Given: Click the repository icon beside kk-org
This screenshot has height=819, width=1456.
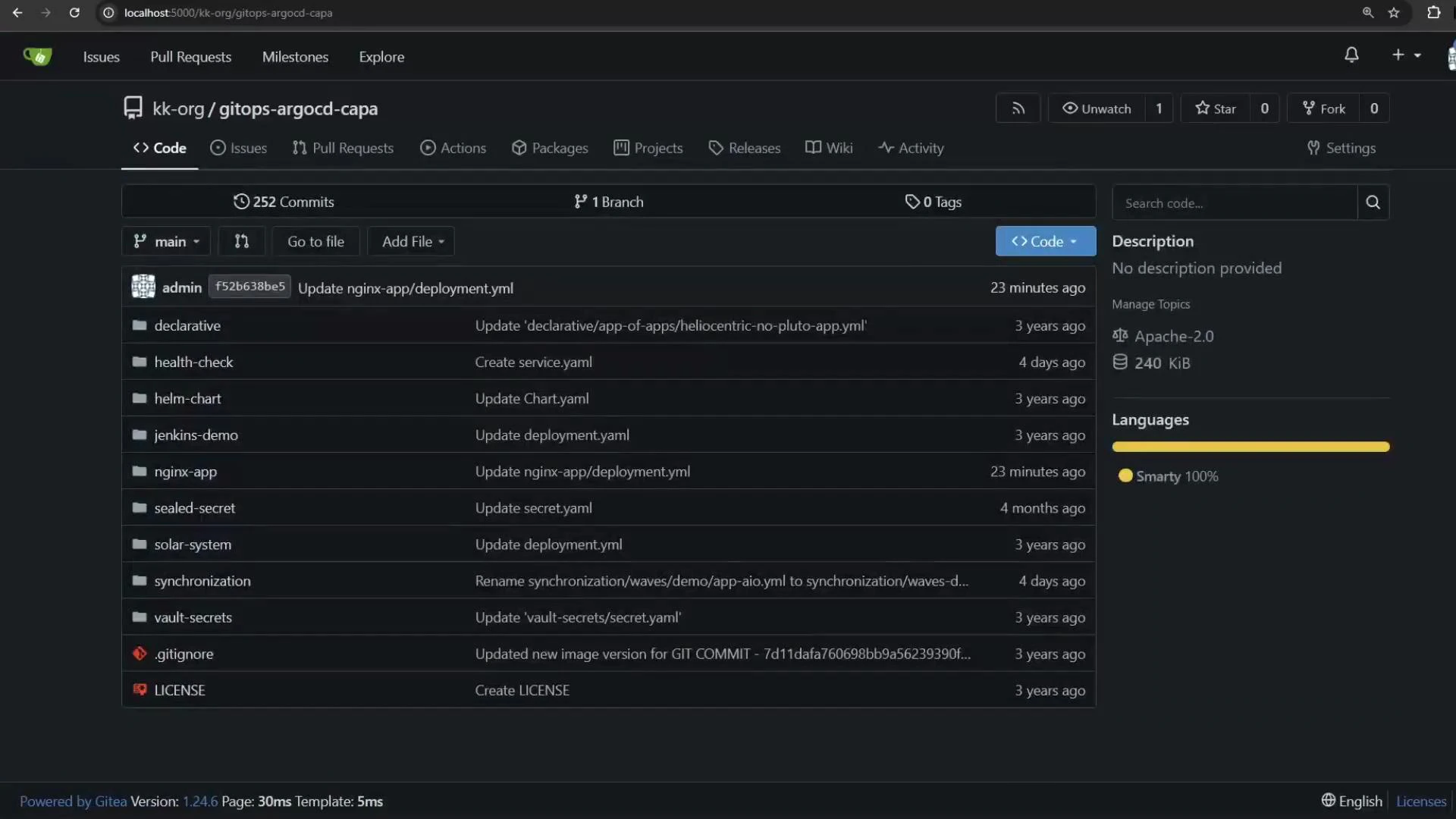Looking at the screenshot, I should (x=133, y=107).
